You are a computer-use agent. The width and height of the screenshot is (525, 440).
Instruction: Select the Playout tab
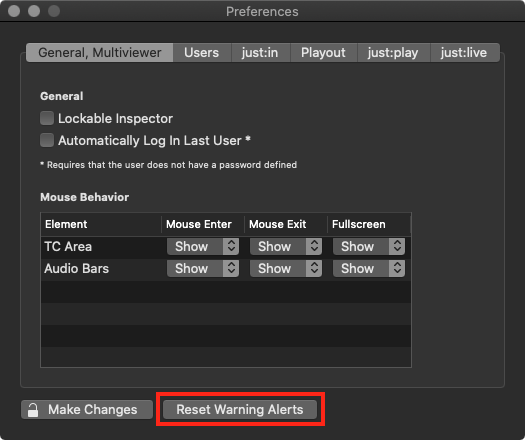(x=323, y=53)
